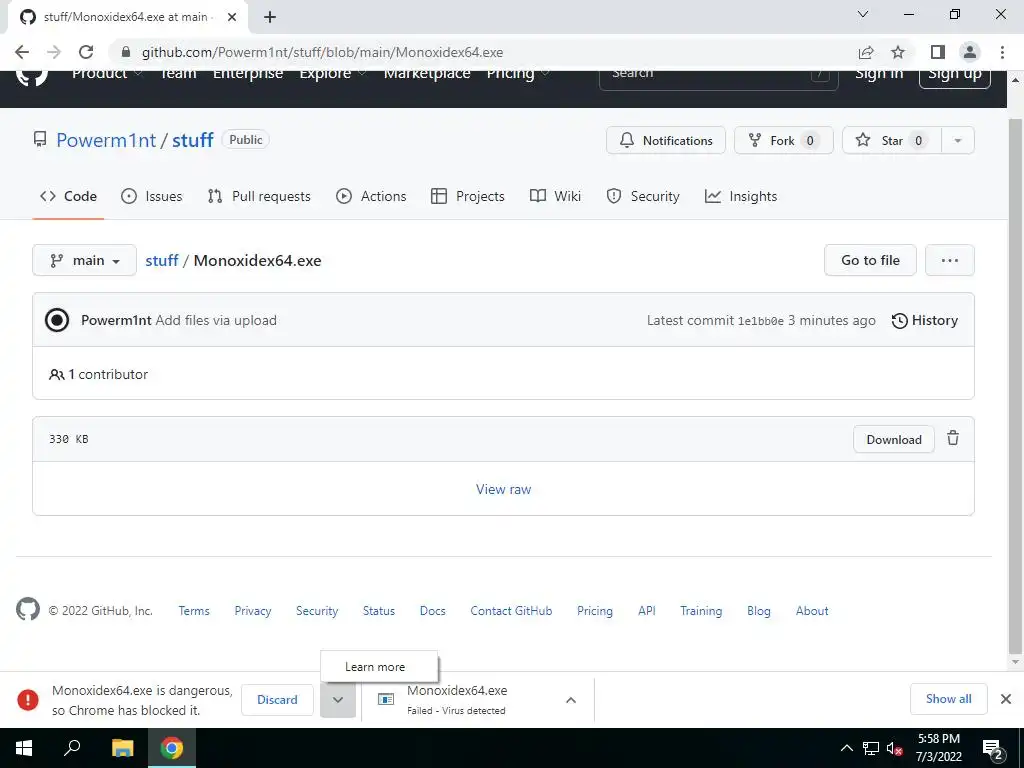Open File Explorer from taskbar
Image resolution: width=1024 pixels, height=768 pixels.
click(122, 748)
